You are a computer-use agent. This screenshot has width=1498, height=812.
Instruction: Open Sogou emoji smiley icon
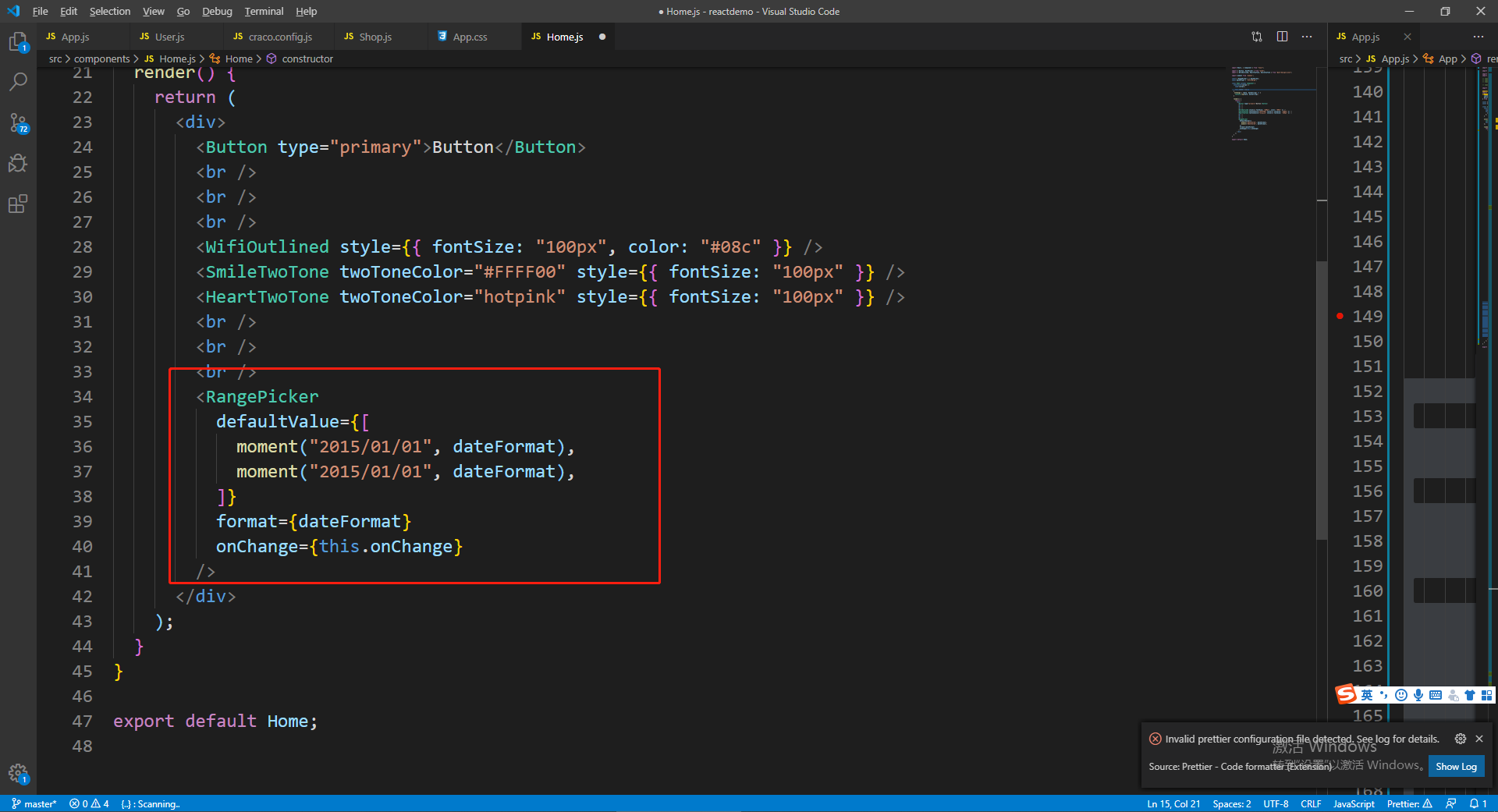tap(1401, 695)
